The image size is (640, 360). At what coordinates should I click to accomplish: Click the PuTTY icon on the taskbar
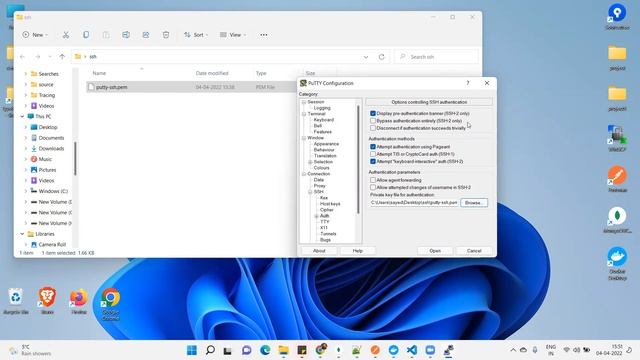tap(449, 350)
